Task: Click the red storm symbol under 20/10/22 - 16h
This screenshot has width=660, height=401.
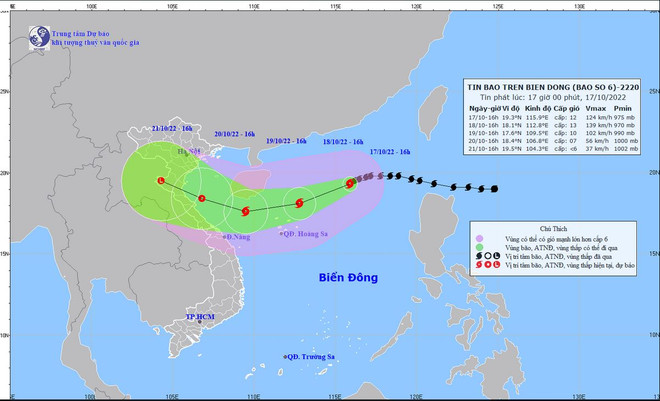Action: [x=202, y=199]
